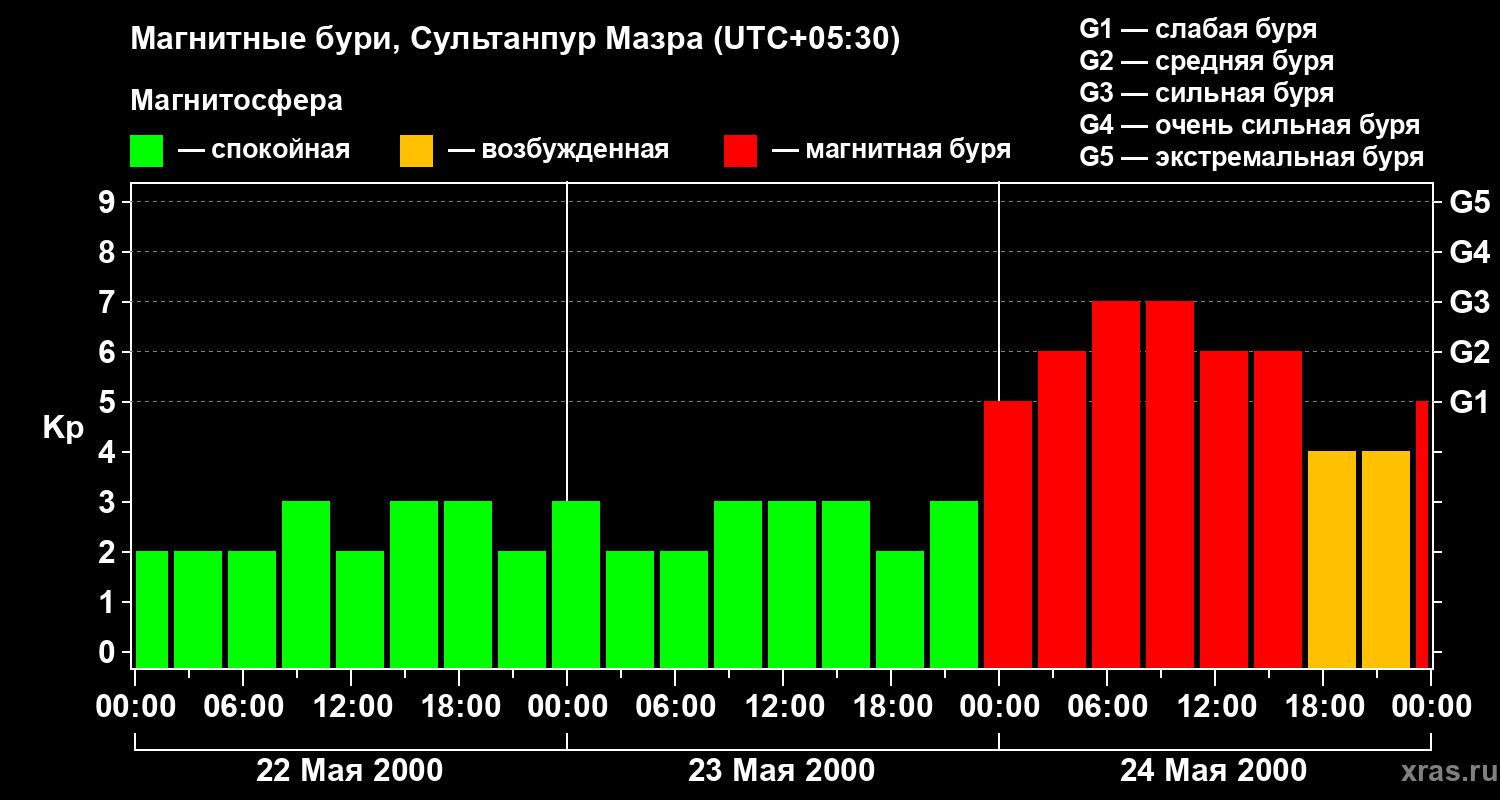This screenshot has width=1500, height=800.
Task: Click the right-axis 'G2' label
Action: (x=1469, y=352)
